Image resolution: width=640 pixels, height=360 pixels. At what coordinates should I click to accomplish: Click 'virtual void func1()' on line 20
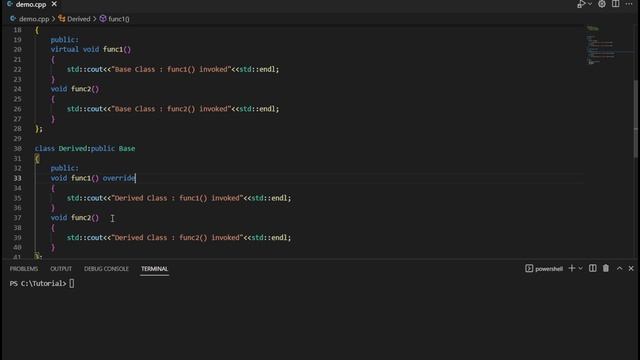(91, 49)
